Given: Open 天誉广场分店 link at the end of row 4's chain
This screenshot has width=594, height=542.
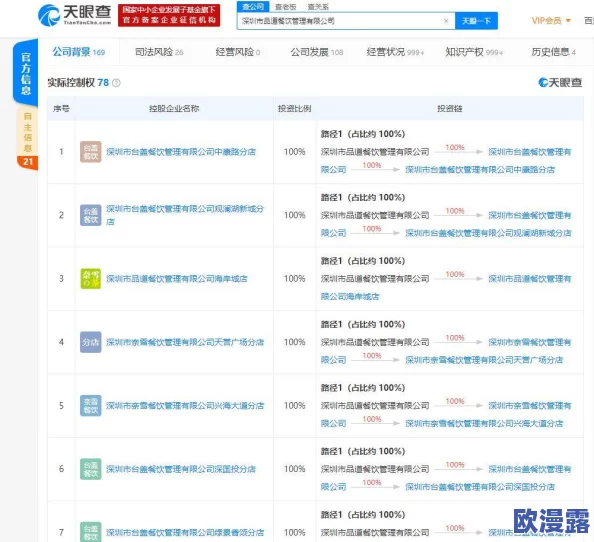Looking at the screenshot, I should click(484, 360).
